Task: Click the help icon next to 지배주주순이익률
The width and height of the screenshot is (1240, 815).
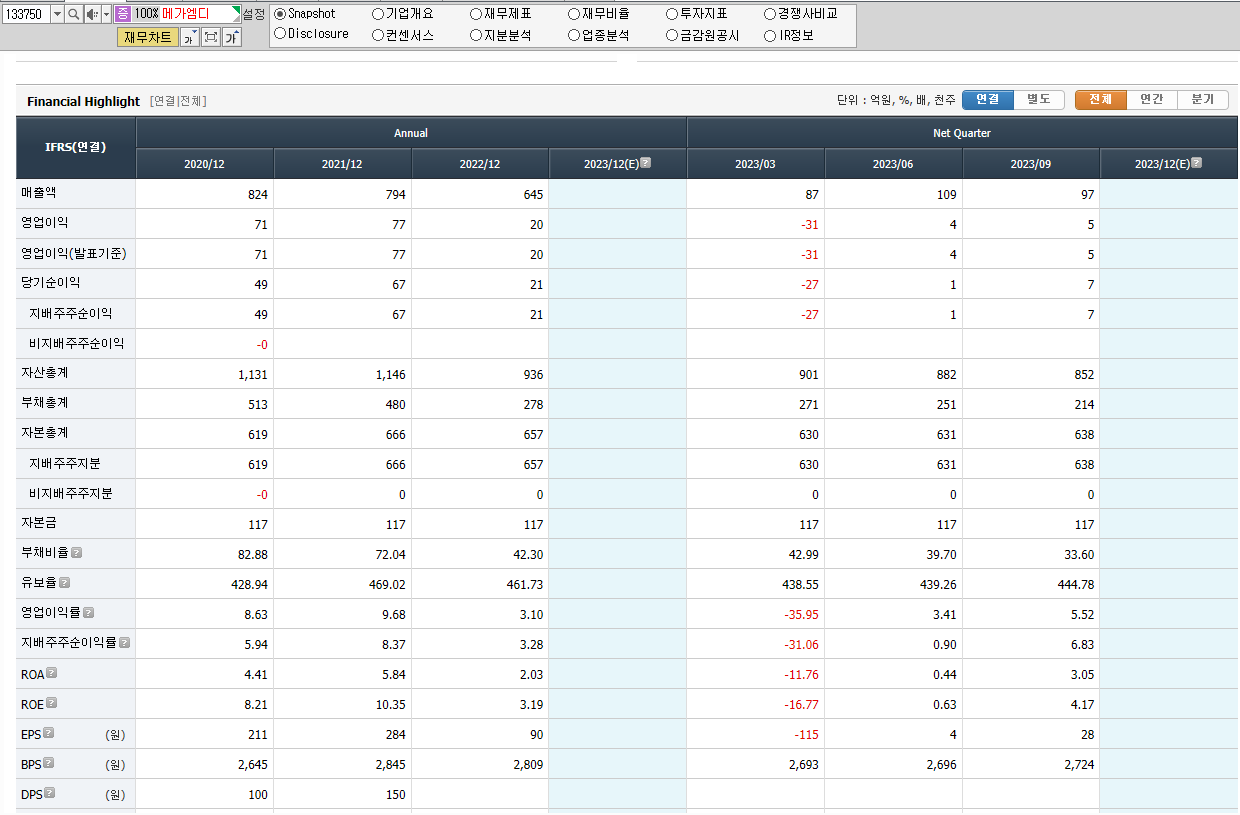Action: click(x=125, y=643)
